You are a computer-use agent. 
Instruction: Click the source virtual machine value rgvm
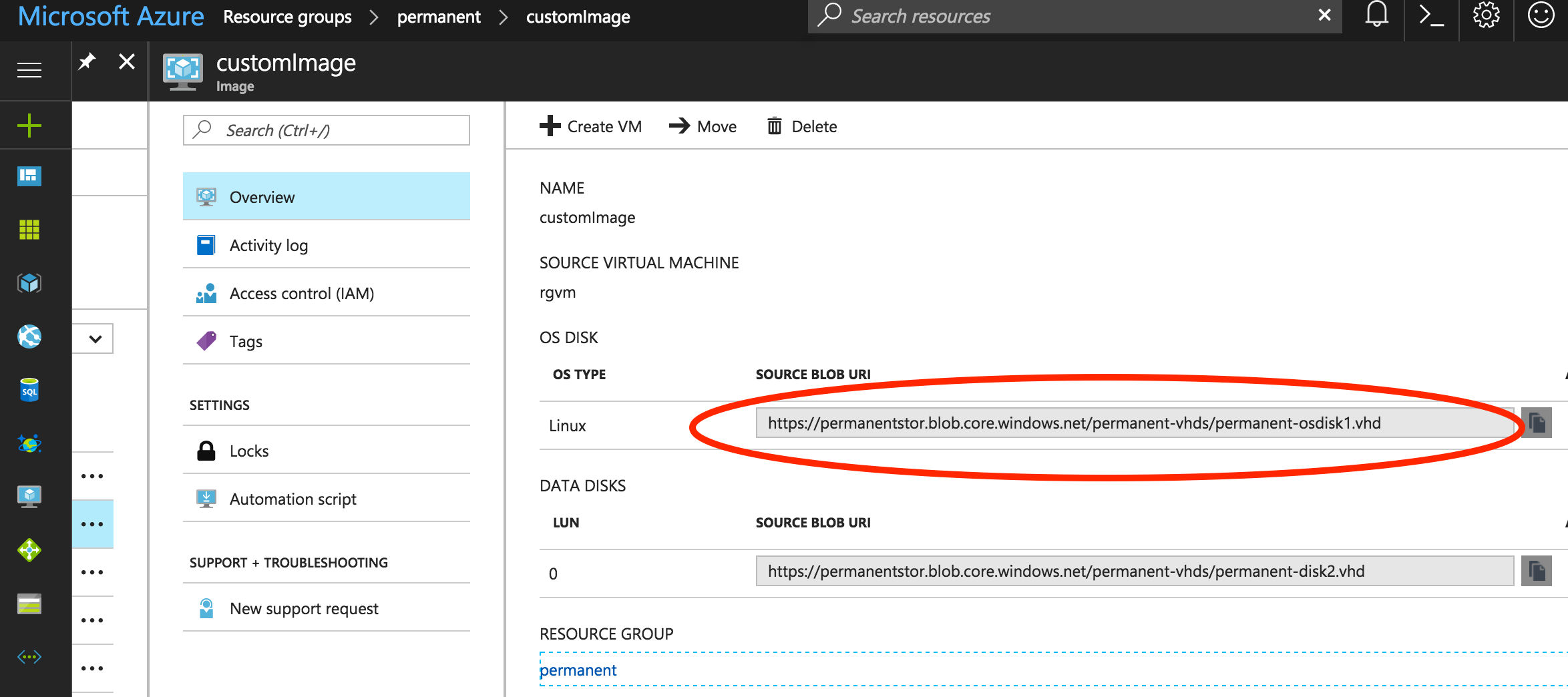click(558, 292)
